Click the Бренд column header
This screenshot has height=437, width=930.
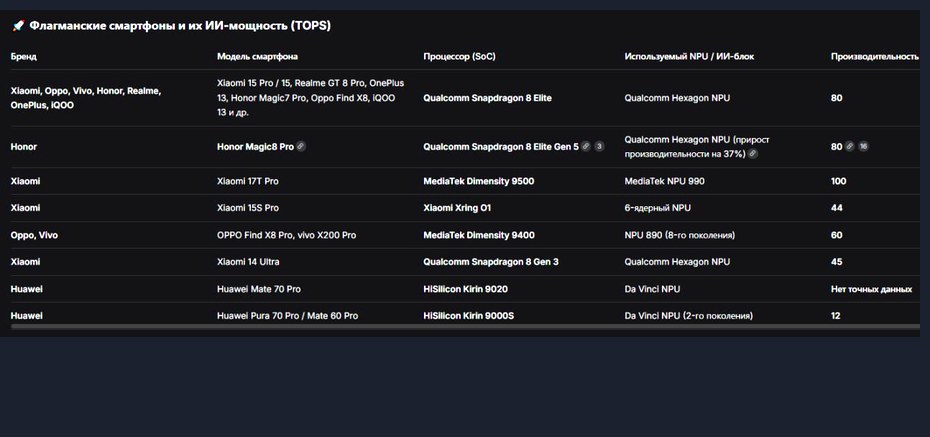coord(24,56)
